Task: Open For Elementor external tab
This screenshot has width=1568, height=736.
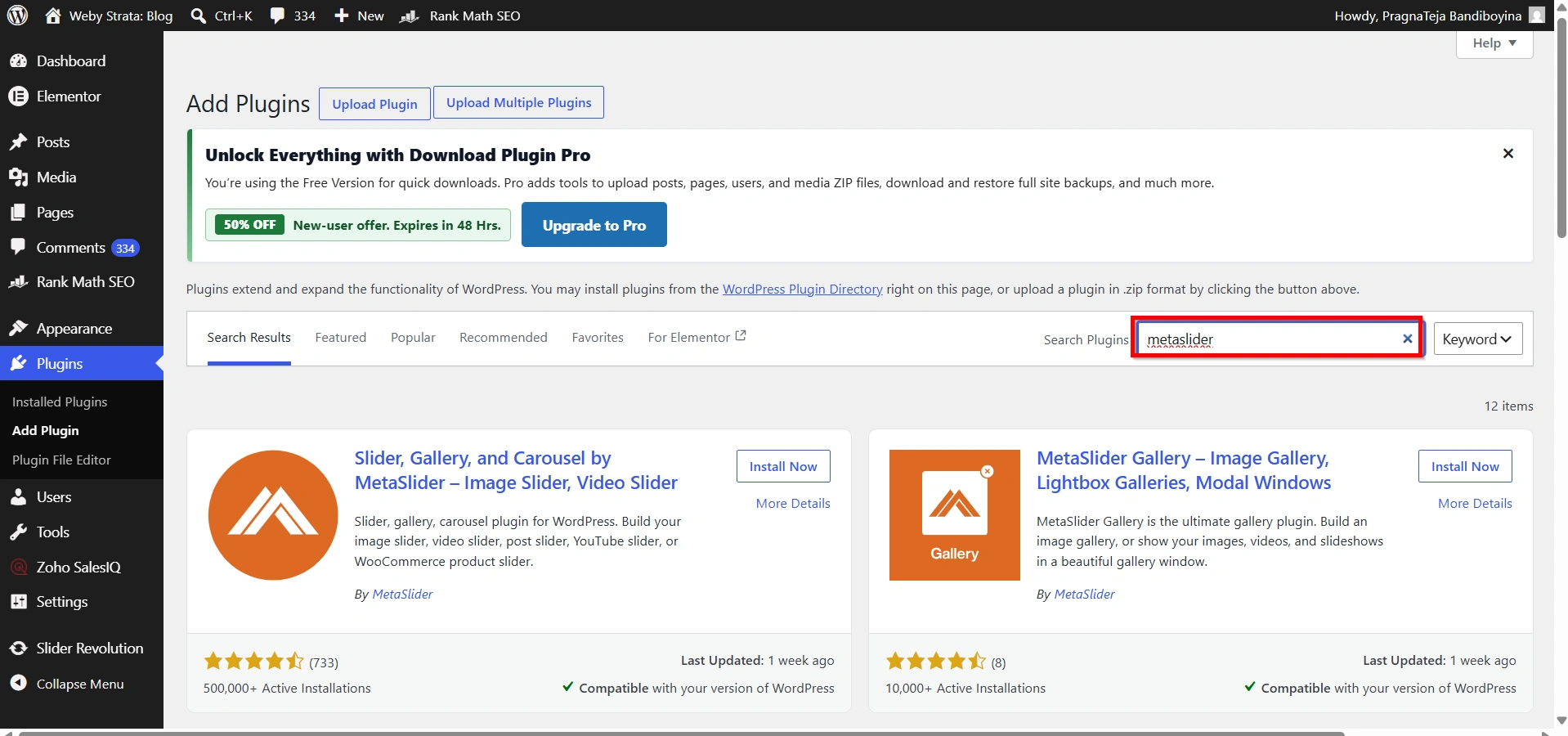Action: pos(697,337)
